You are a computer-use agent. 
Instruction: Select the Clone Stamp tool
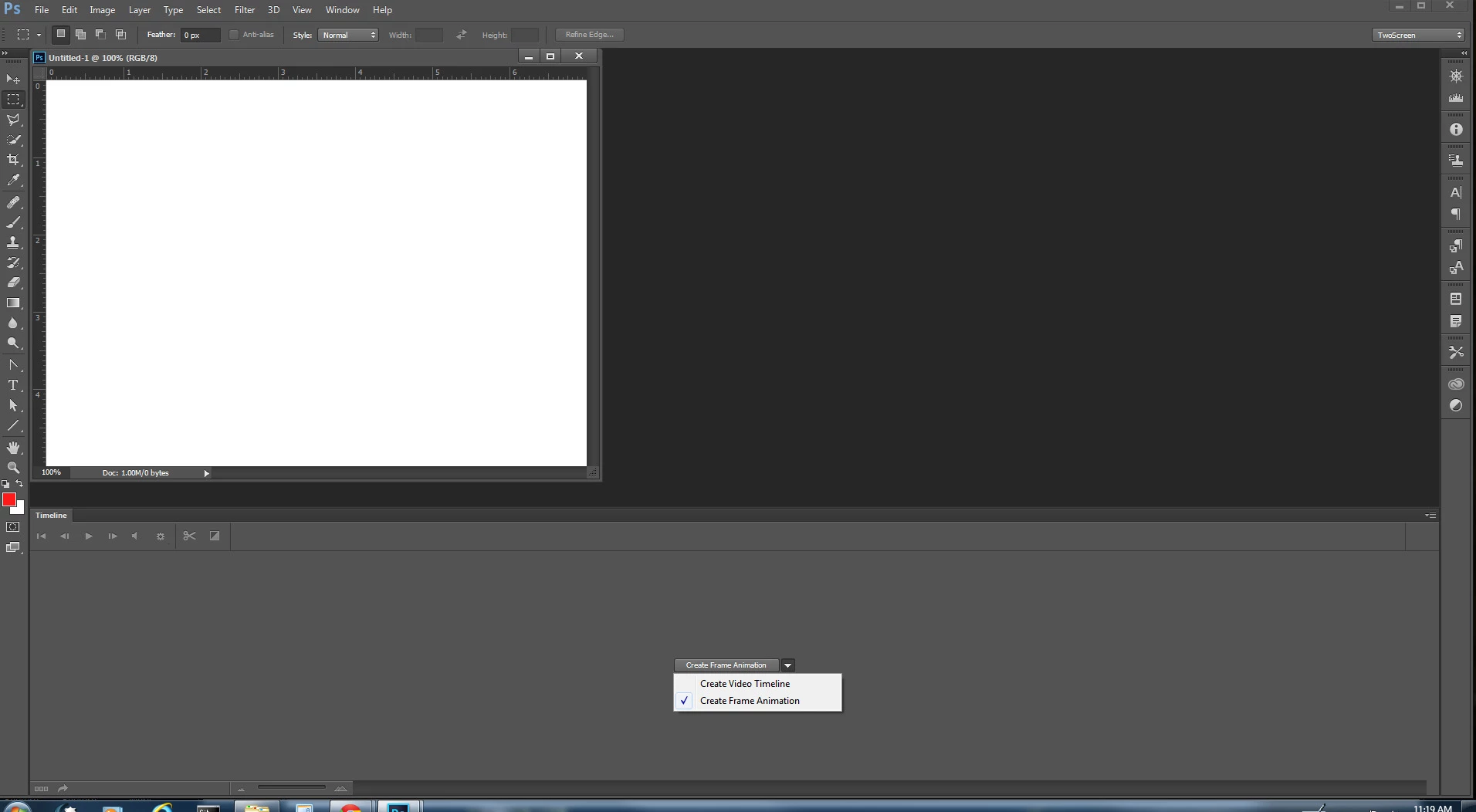[x=13, y=242]
